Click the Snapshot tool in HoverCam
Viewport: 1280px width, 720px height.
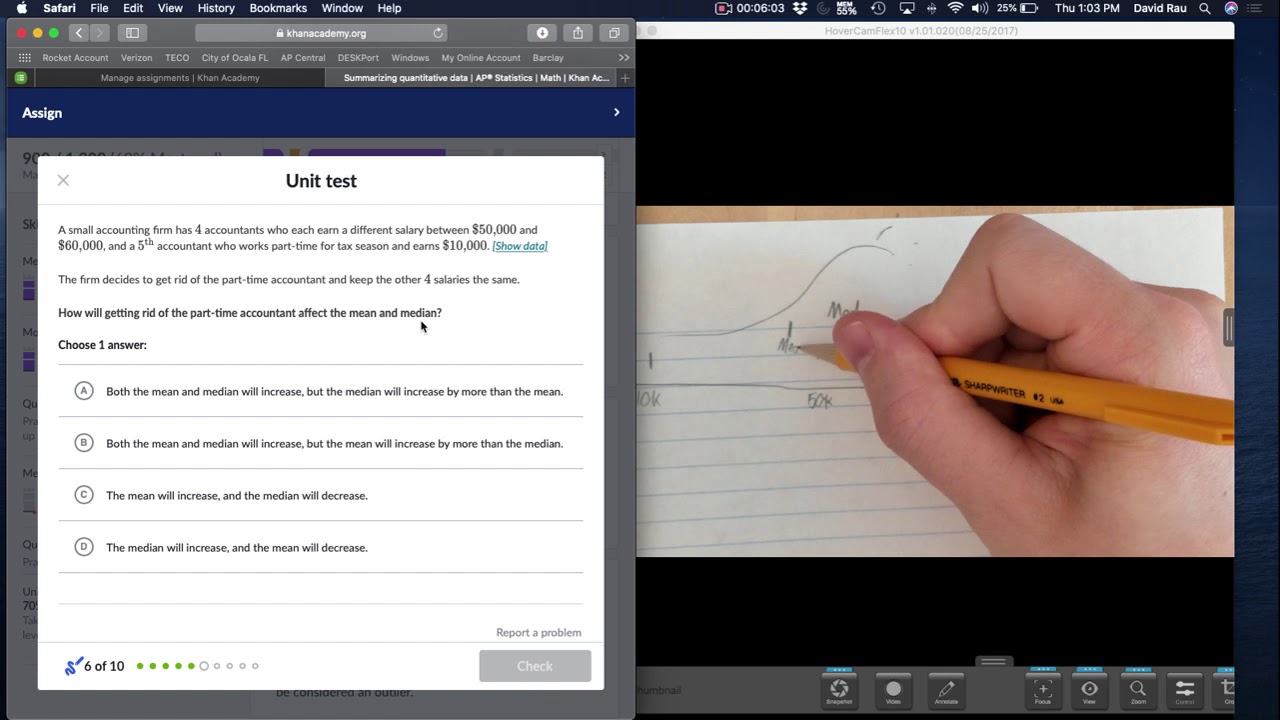tap(839, 689)
